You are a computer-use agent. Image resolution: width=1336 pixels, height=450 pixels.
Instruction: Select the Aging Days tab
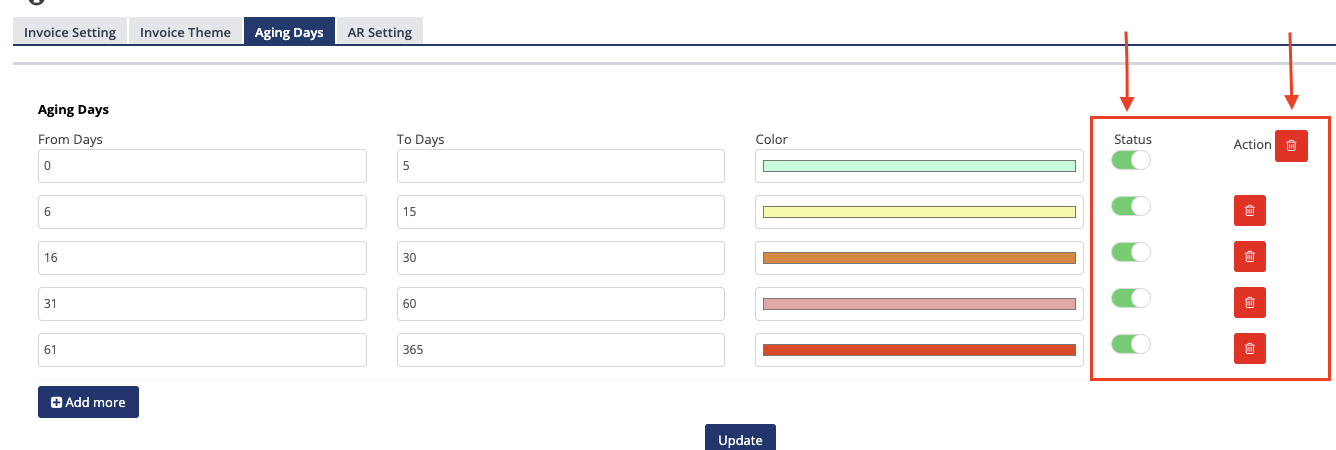point(289,32)
